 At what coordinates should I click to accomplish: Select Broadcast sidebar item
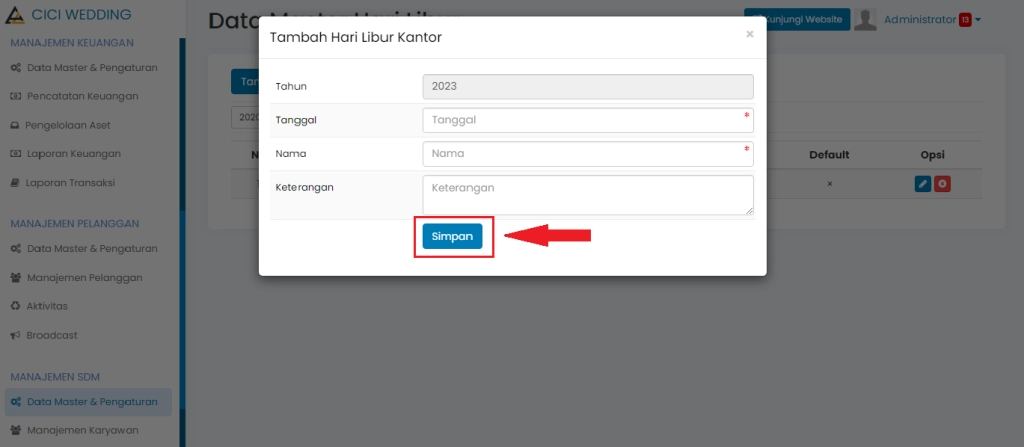52,335
